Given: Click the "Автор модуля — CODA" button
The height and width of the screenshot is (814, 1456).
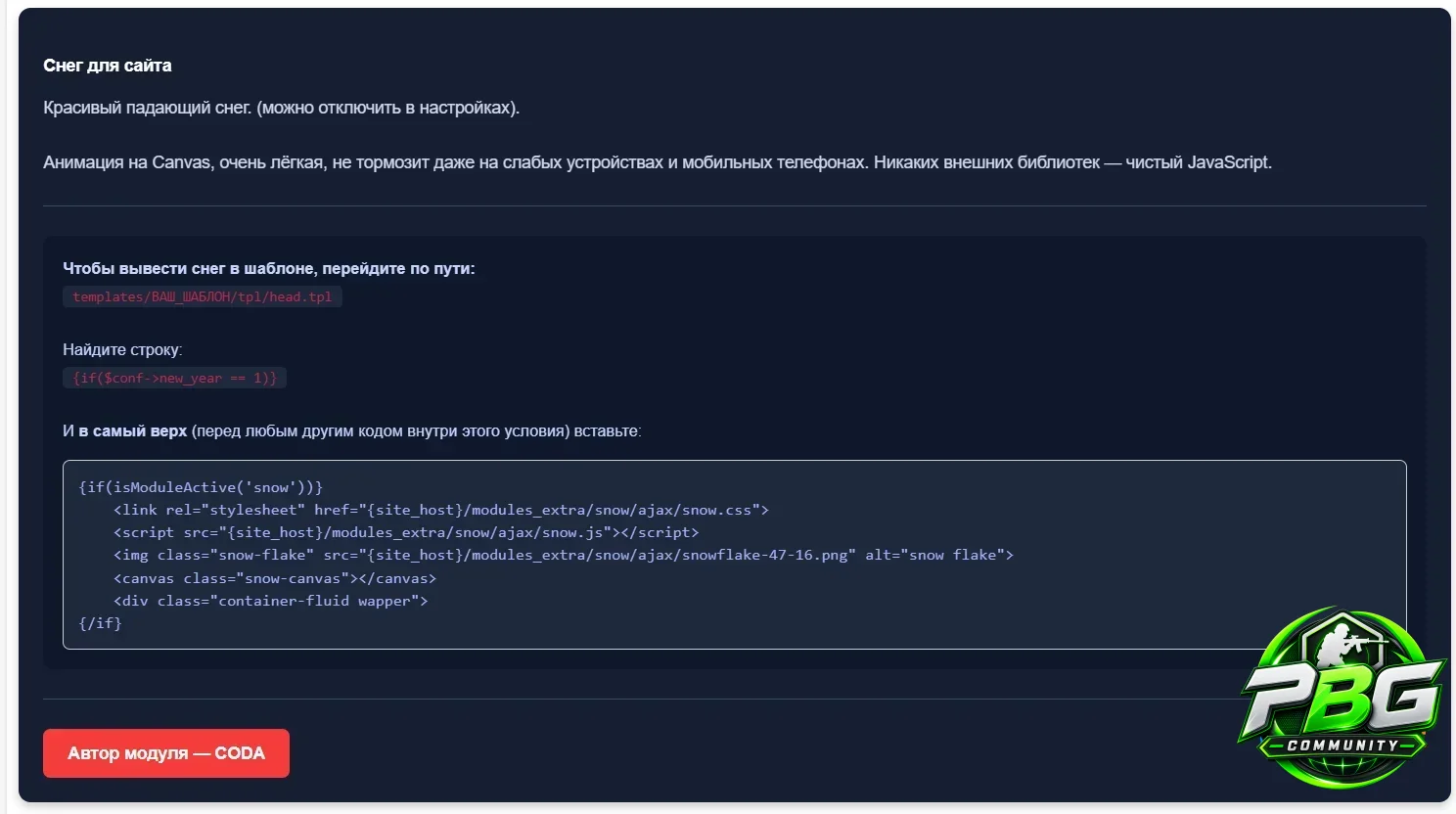Looking at the screenshot, I should click(x=166, y=753).
